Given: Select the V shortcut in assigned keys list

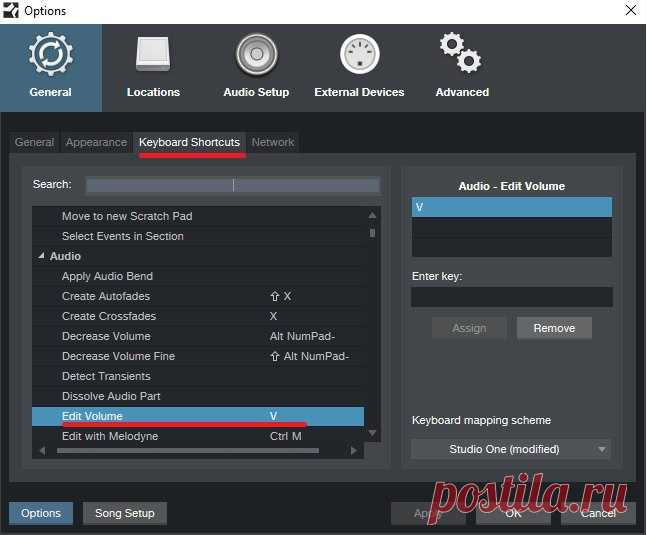Looking at the screenshot, I should [x=511, y=207].
